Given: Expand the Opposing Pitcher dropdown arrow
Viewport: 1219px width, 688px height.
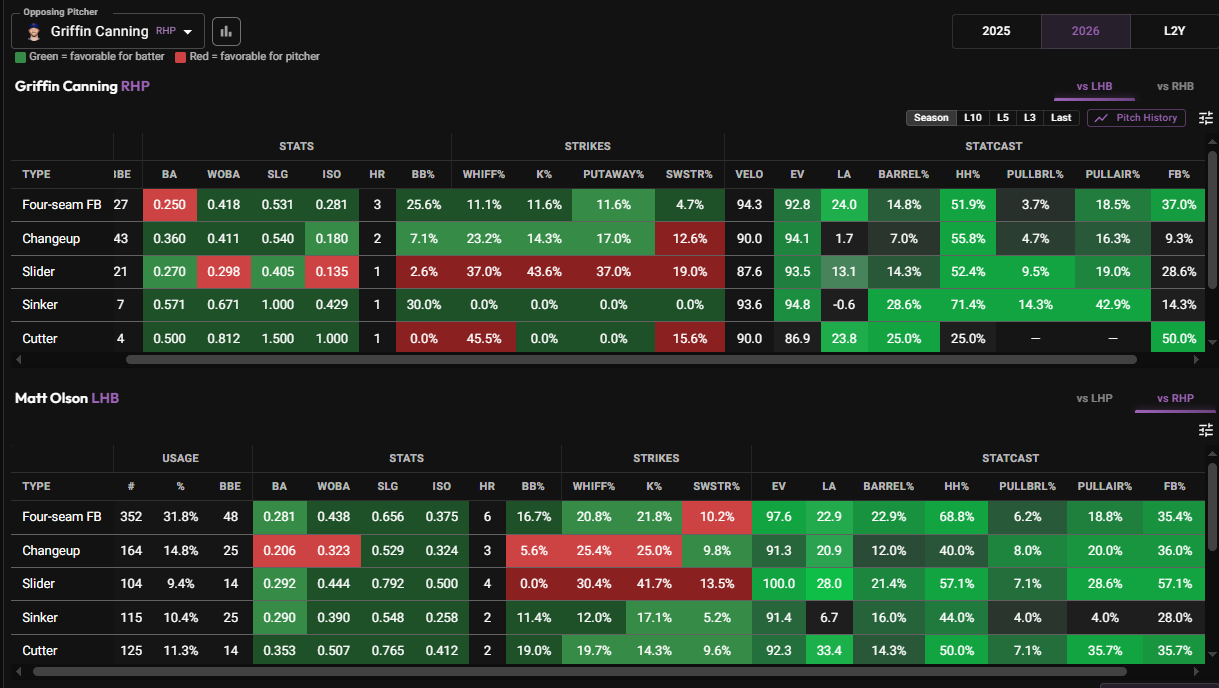Looking at the screenshot, I should [187, 32].
